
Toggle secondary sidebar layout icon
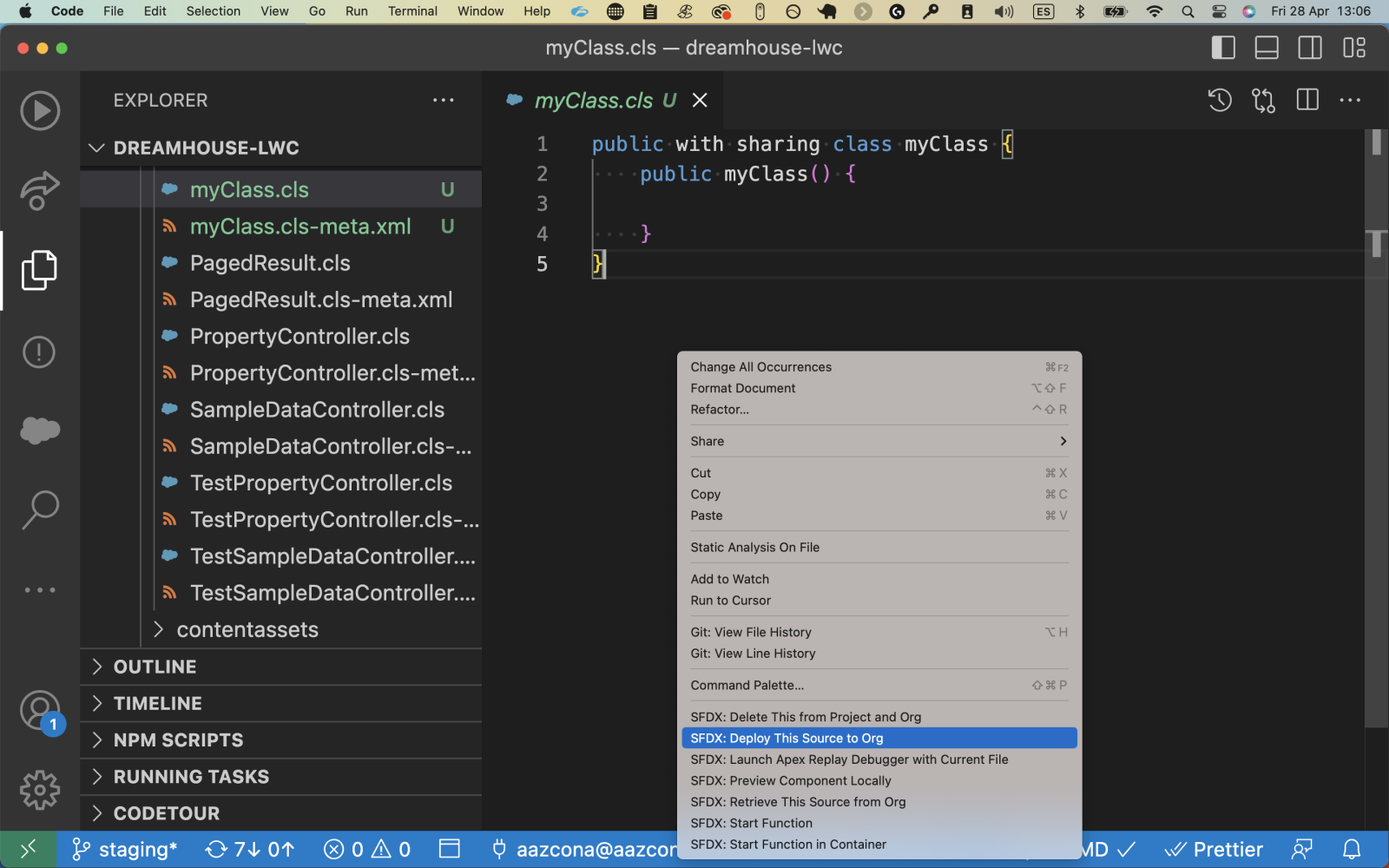click(x=1310, y=48)
